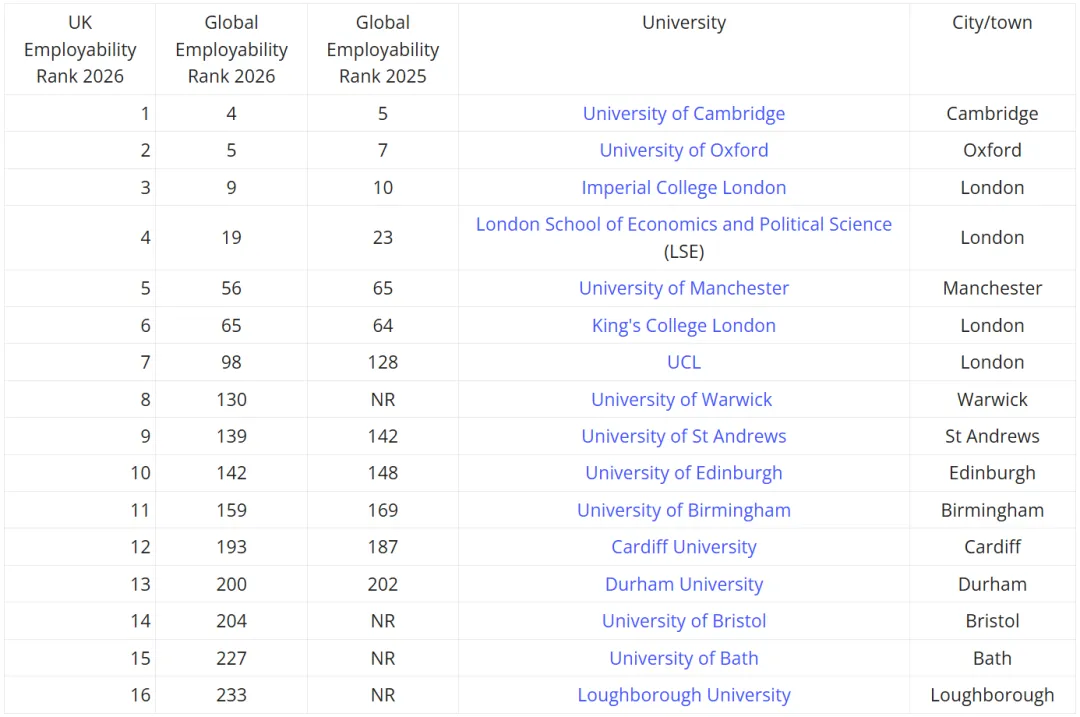
Task: Click the University of Bristol link
Action: point(683,622)
